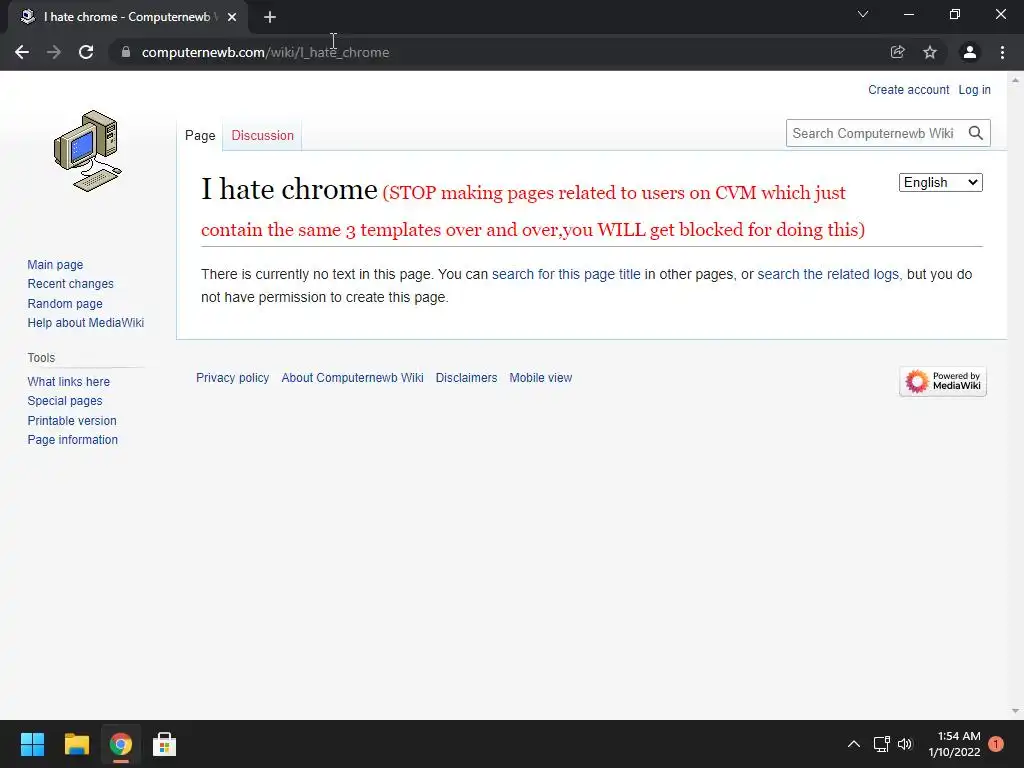This screenshot has height=768, width=1024.
Task: Switch to Mobile view
Action: tap(541, 377)
